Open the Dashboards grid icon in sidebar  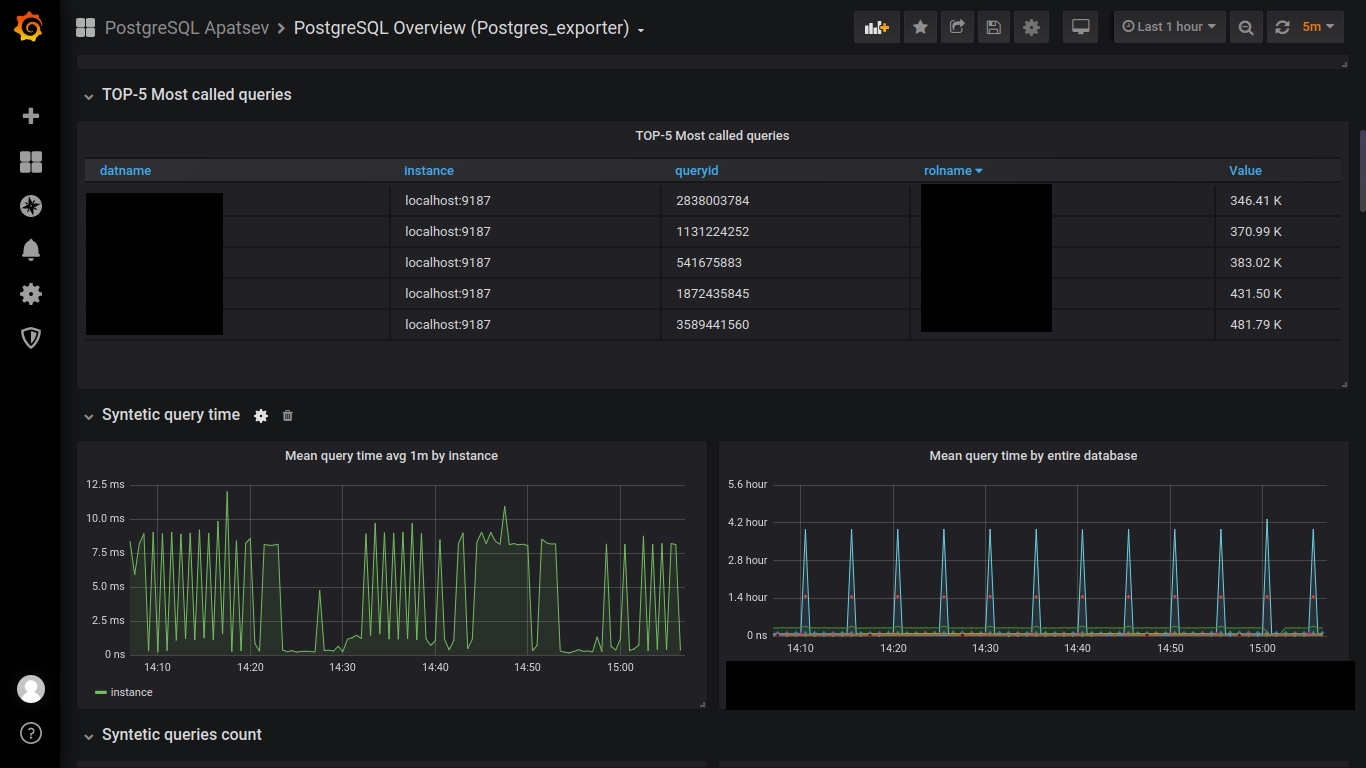coord(31,162)
